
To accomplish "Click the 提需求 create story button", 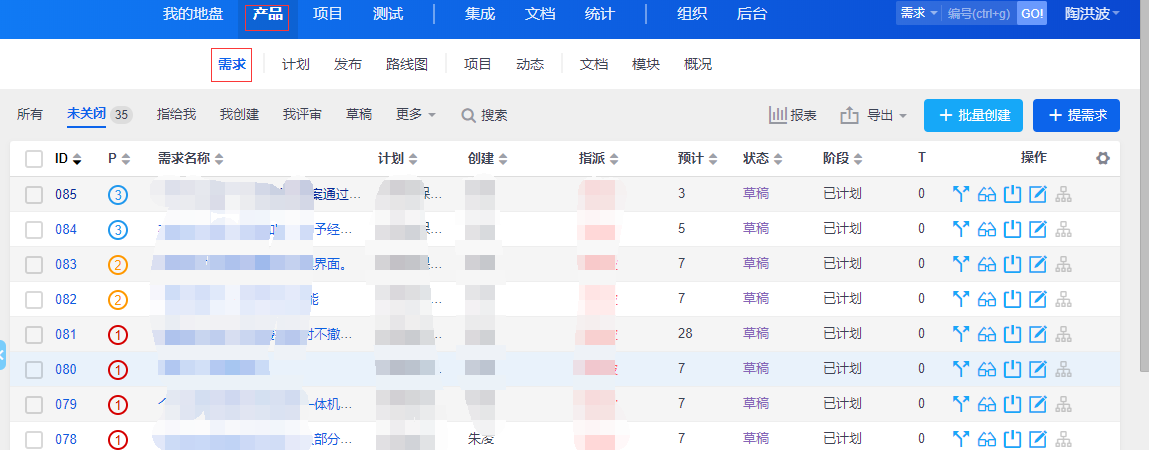I will [x=1076, y=115].
